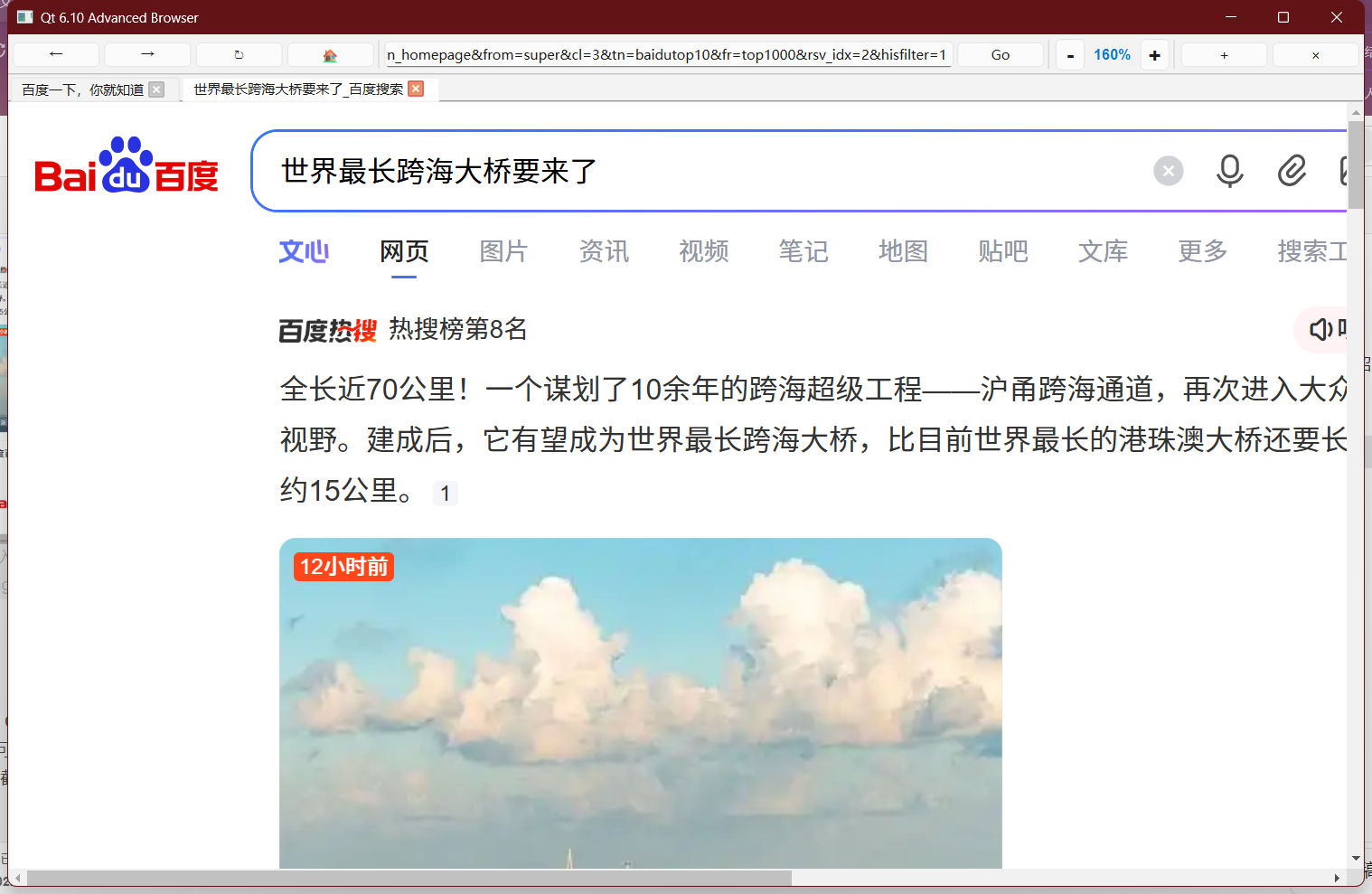Click the 160% zoom level label
This screenshot has width=1372, height=894.
click(1112, 55)
